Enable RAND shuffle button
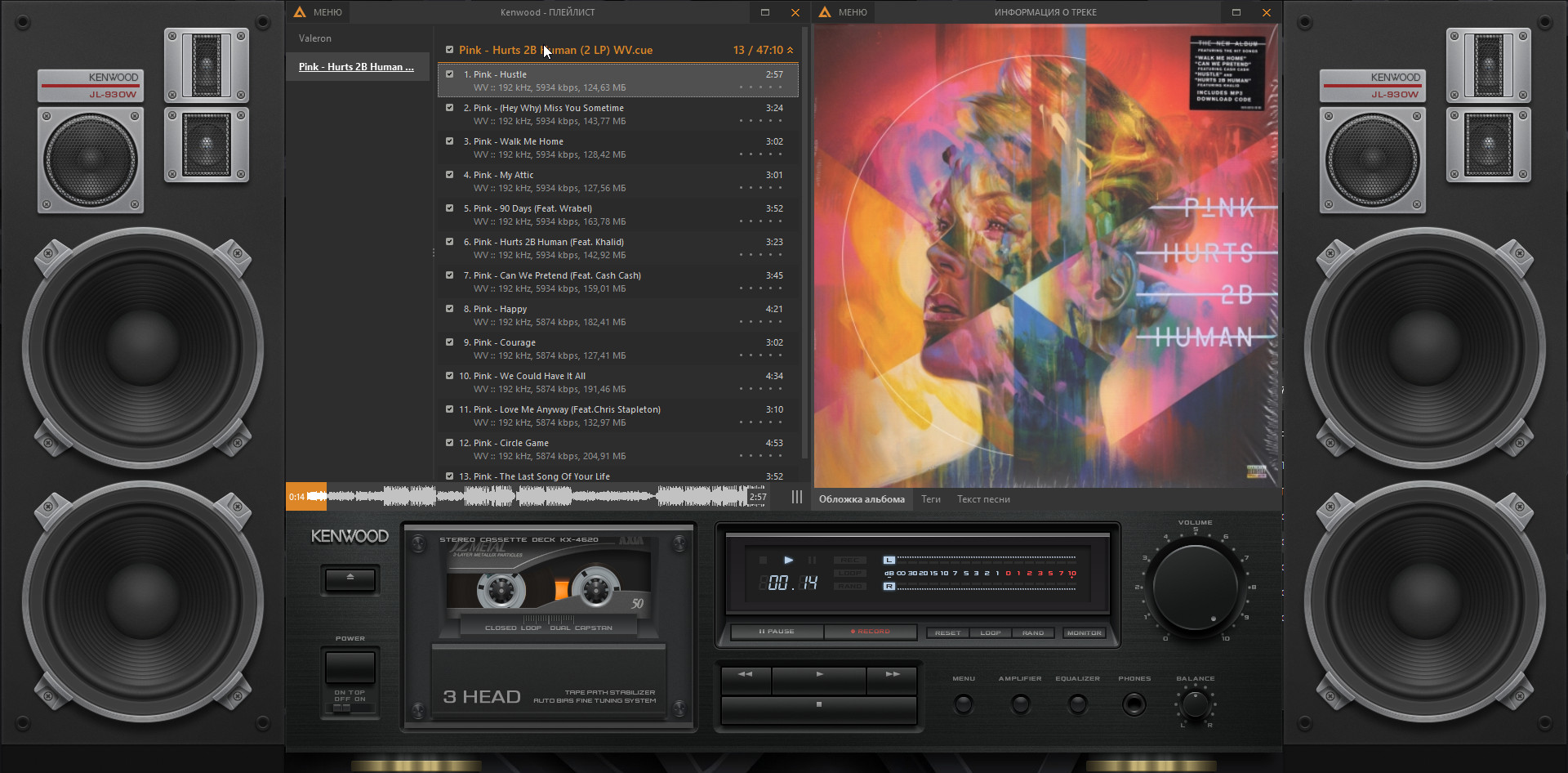 [x=1033, y=633]
